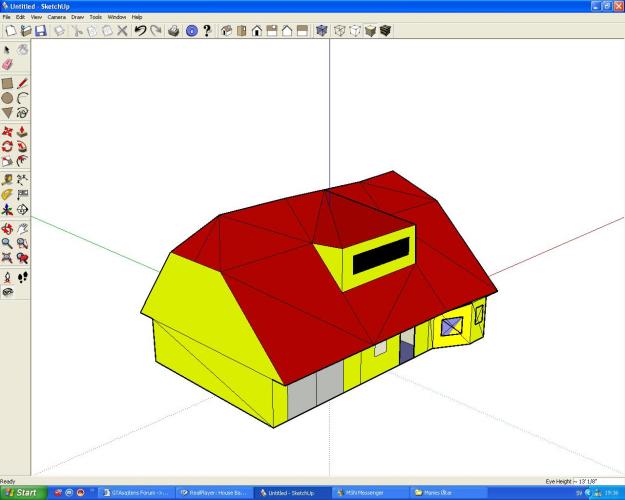Enable wireframe display style
625x500 pixels.
340,31
